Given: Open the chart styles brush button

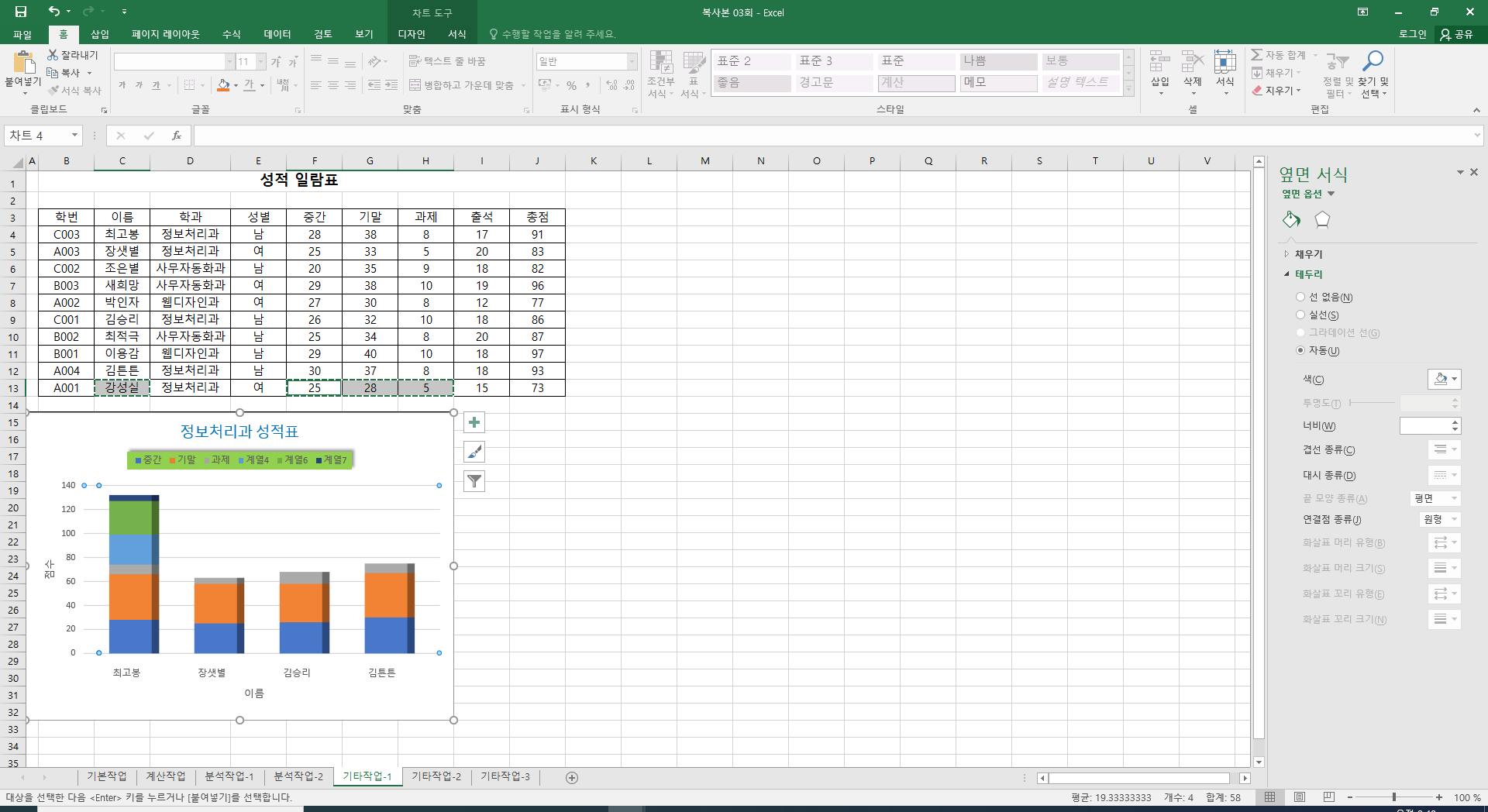Looking at the screenshot, I should [x=474, y=452].
